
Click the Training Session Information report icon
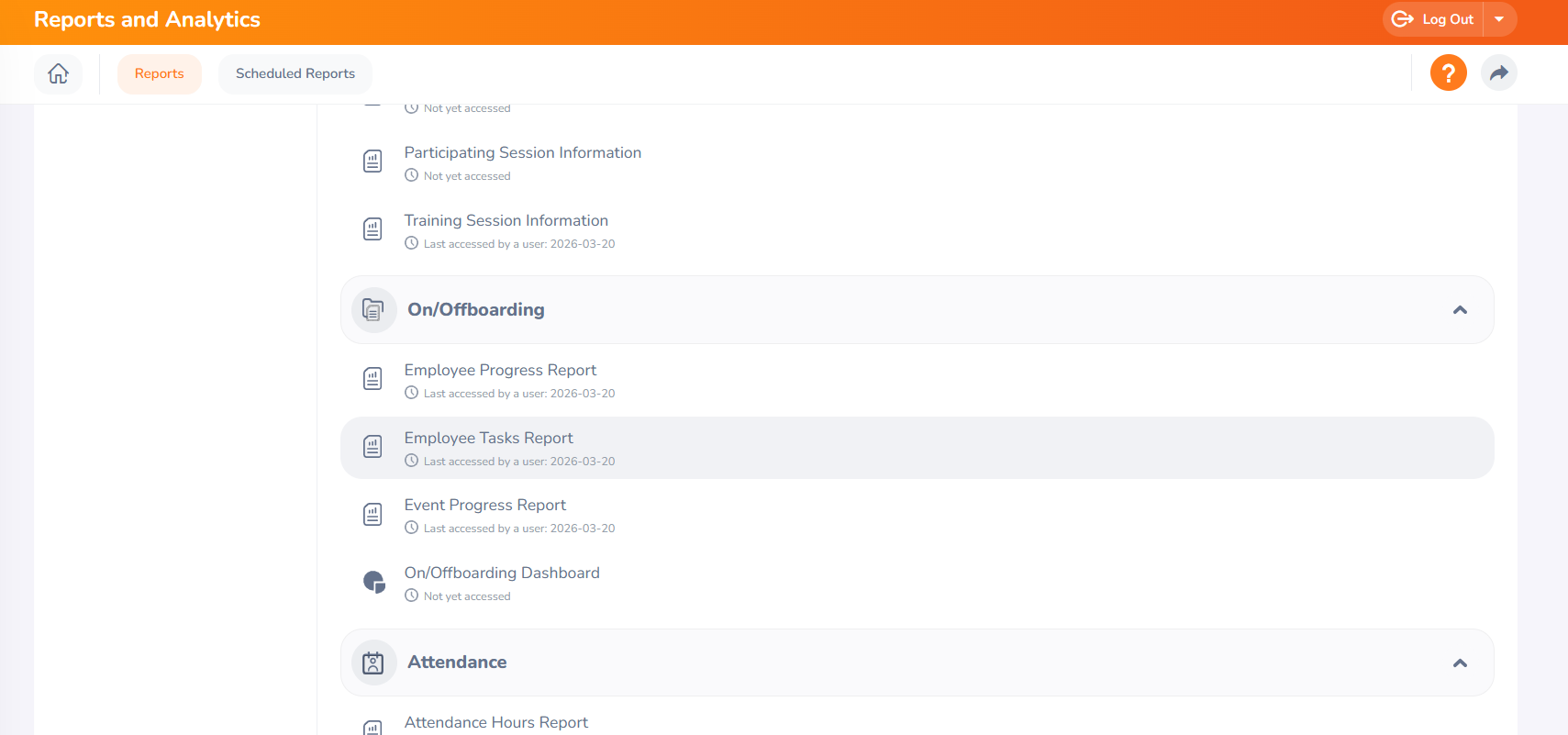(373, 229)
